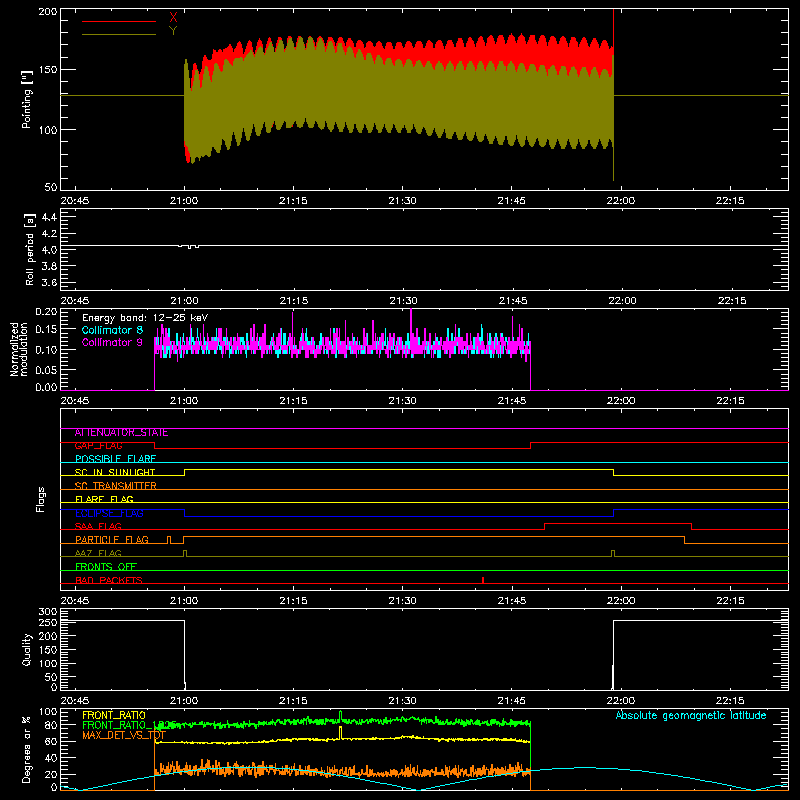Screen dimensions: 800x800
Task: Click the "Normalized modulation" axis title
Action: (19, 349)
